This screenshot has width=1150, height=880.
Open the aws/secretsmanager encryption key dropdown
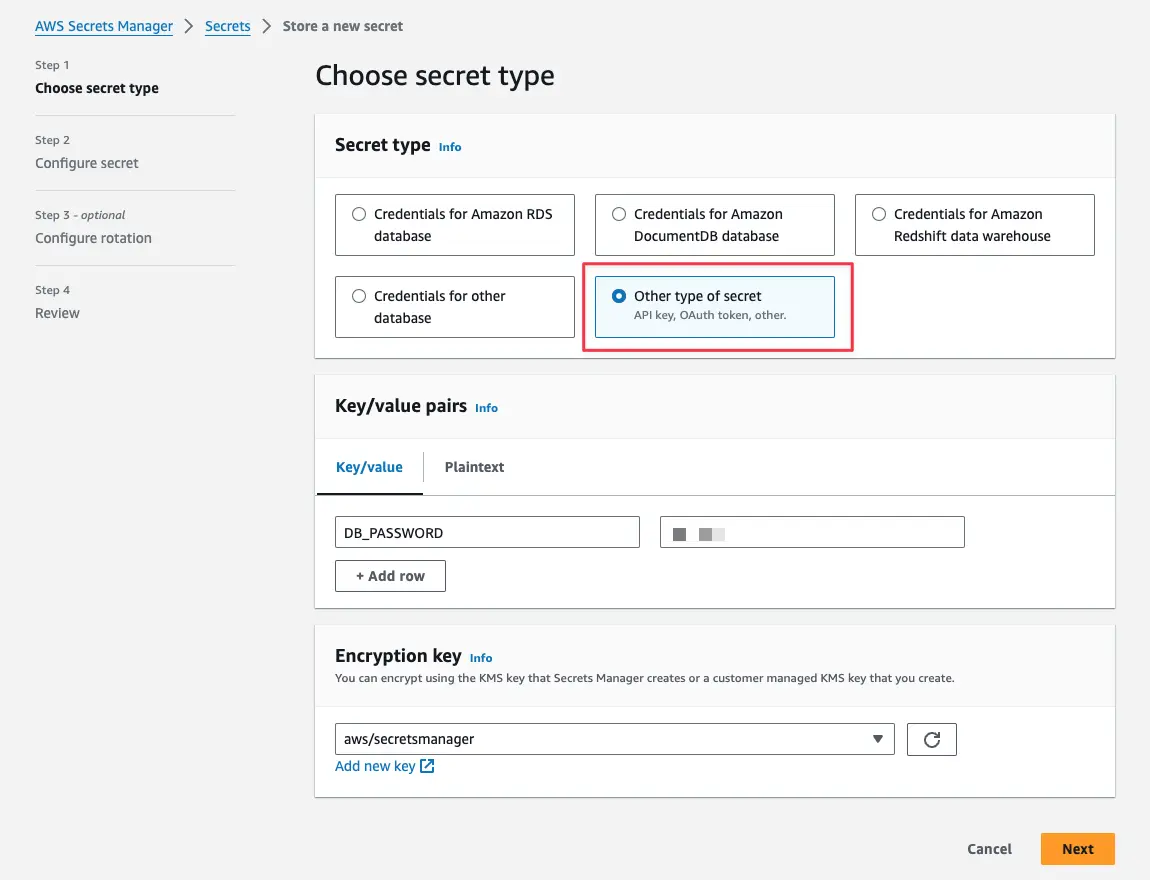615,739
